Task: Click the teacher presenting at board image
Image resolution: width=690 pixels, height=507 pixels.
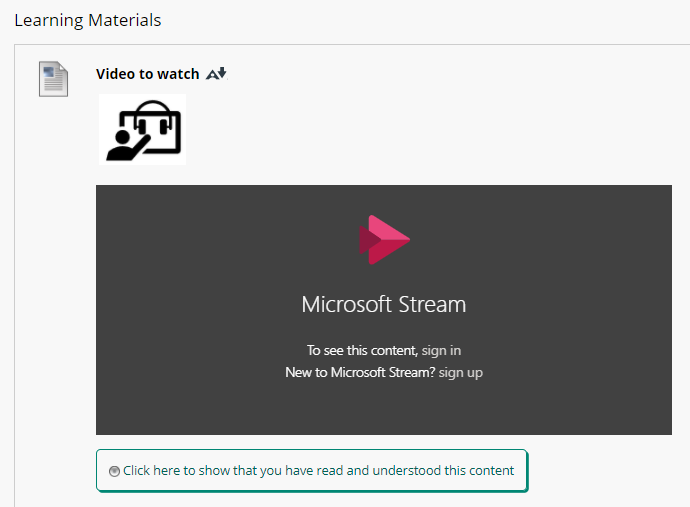Action: coord(143,129)
